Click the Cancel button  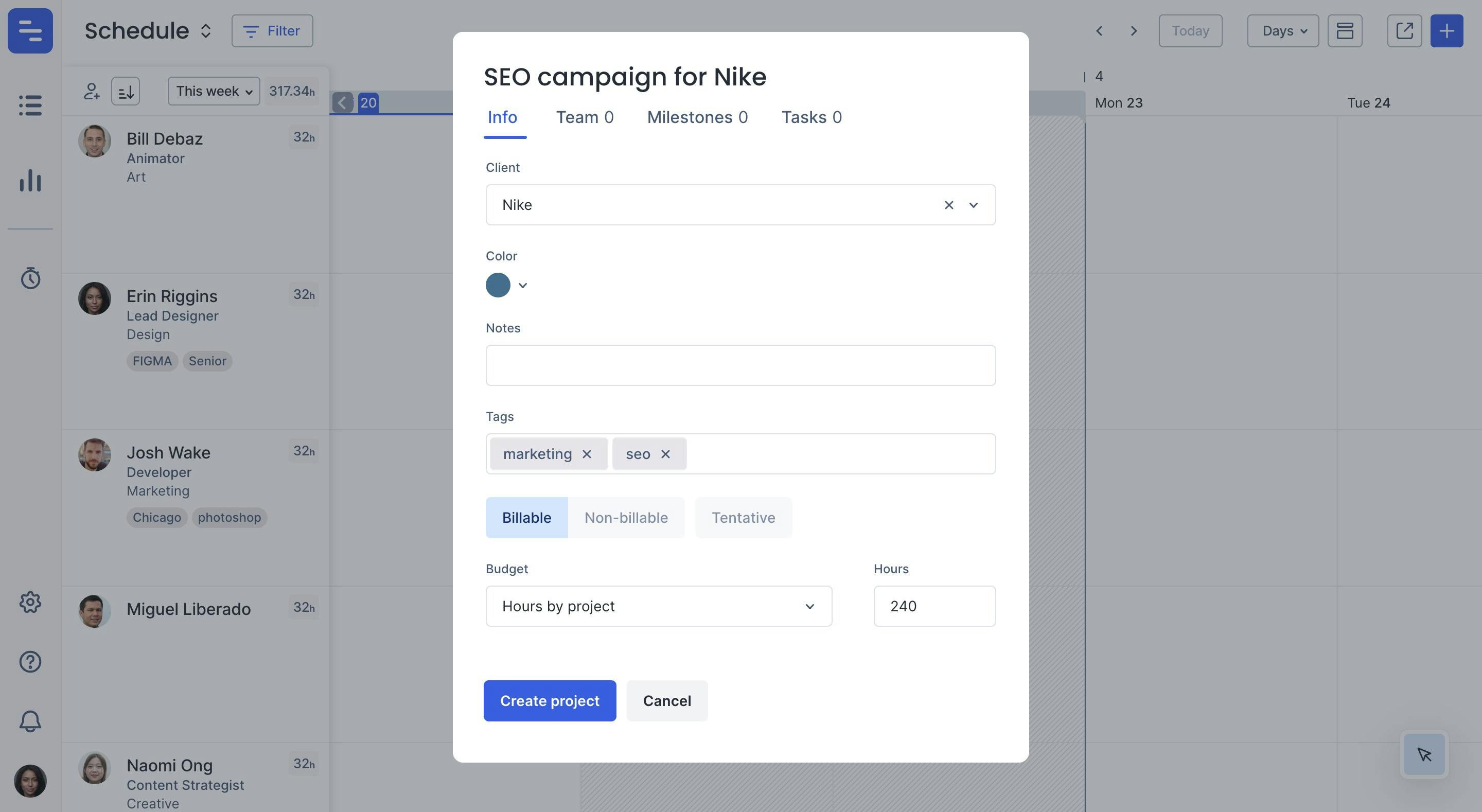click(x=667, y=701)
